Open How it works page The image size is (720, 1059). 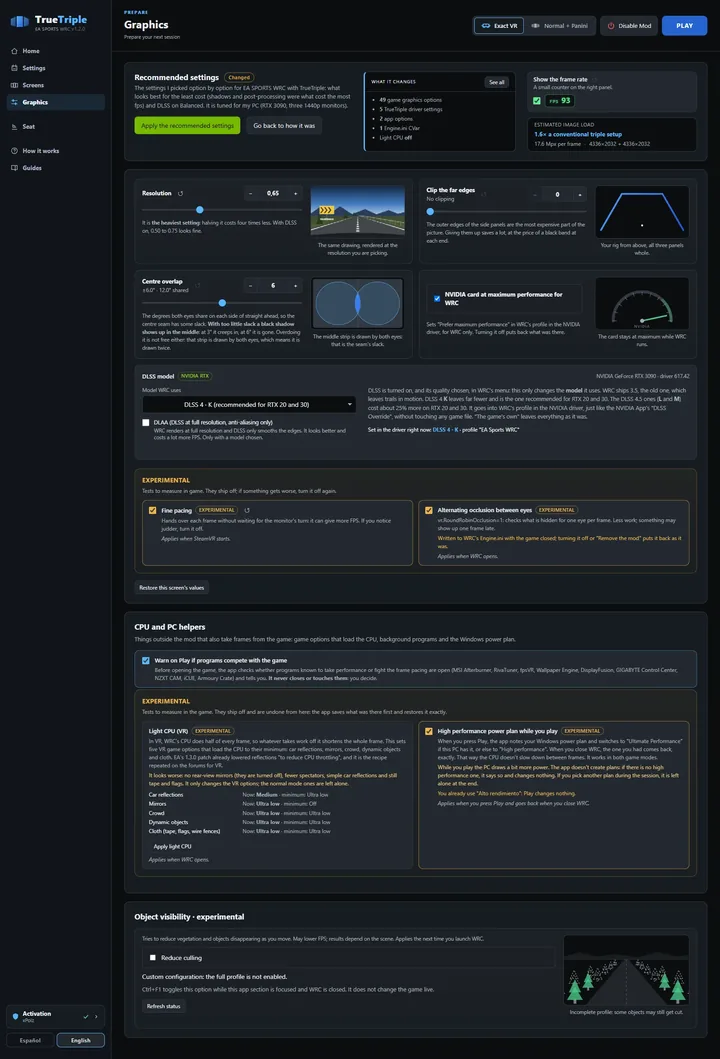point(55,151)
